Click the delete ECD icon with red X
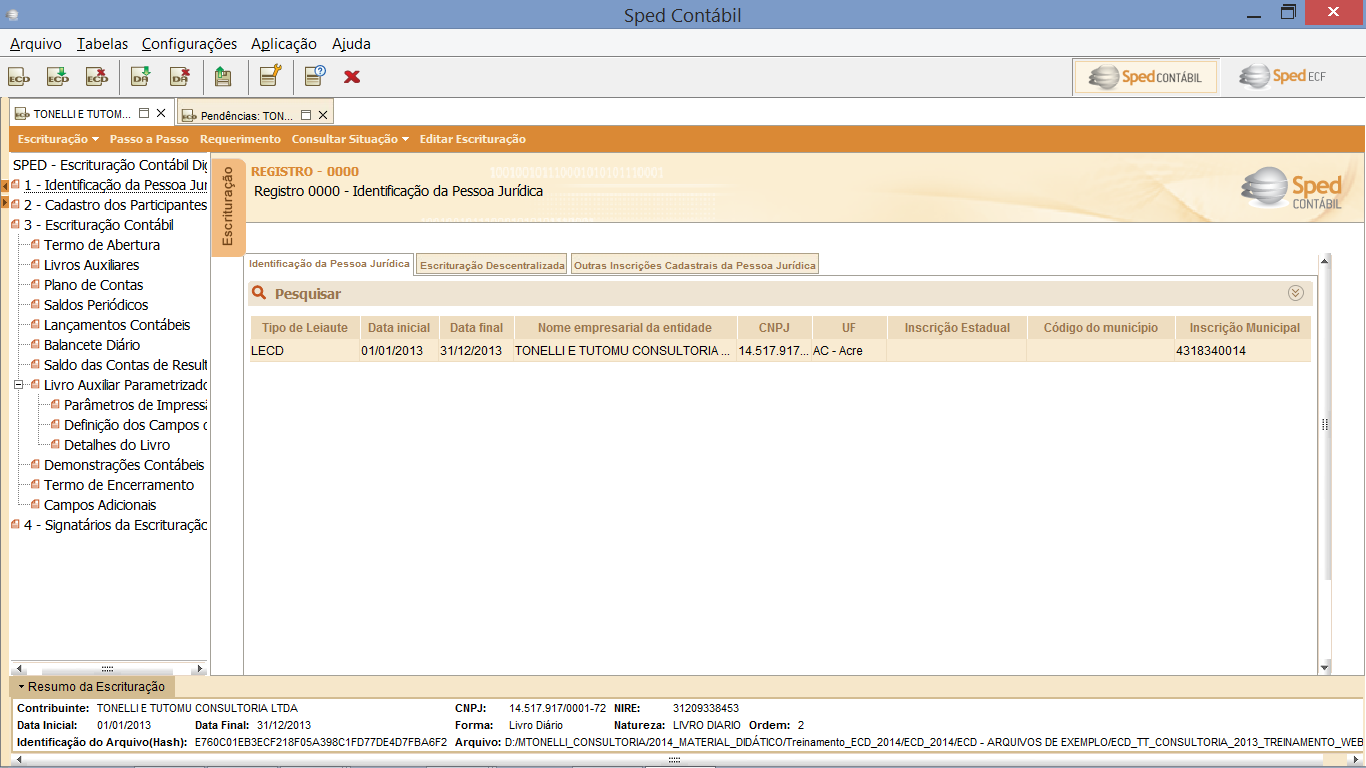 pyautogui.click(x=96, y=76)
